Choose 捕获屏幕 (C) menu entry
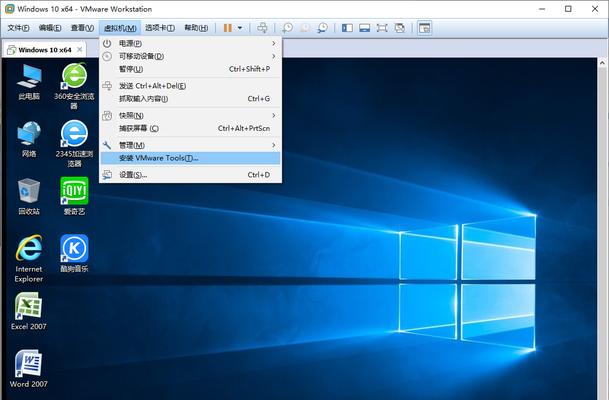This screenshot has height=400, width=609. coord(190,128)
